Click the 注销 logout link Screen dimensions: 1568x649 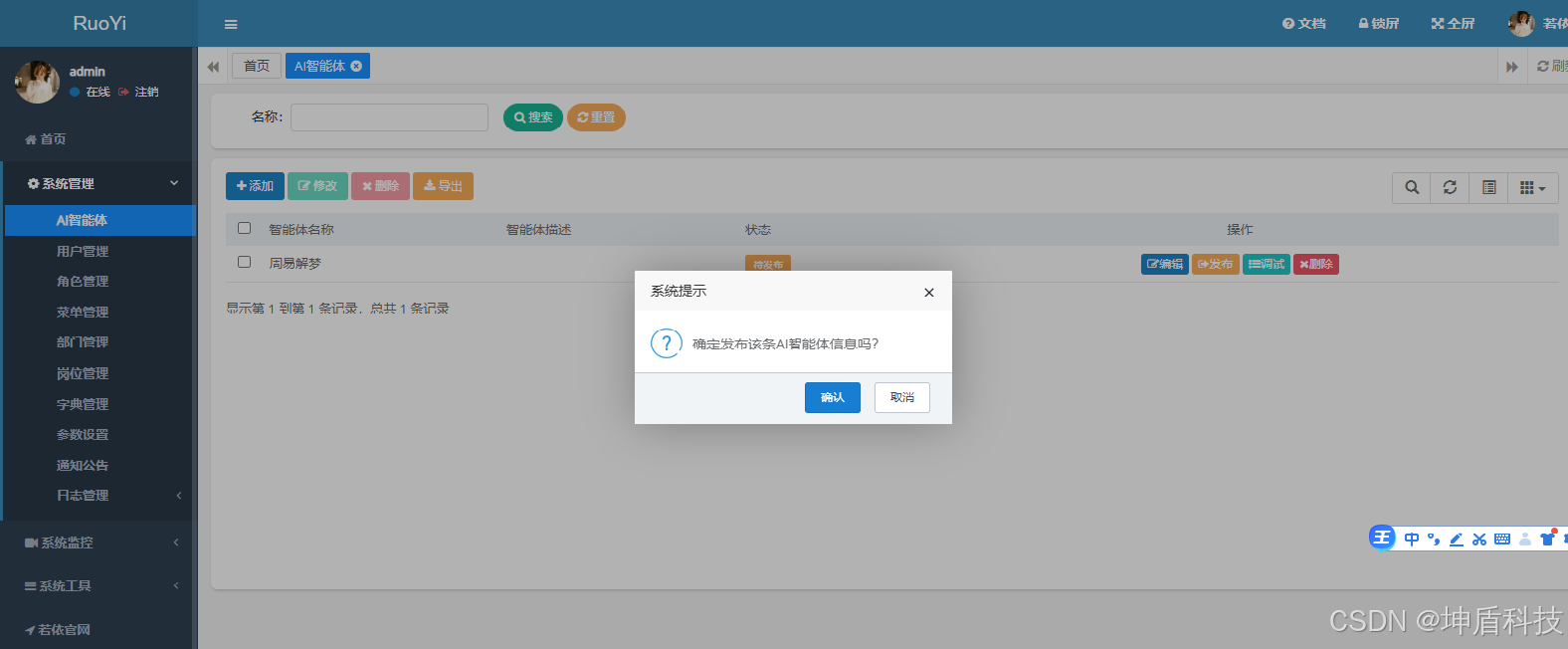tap(138, 92)
